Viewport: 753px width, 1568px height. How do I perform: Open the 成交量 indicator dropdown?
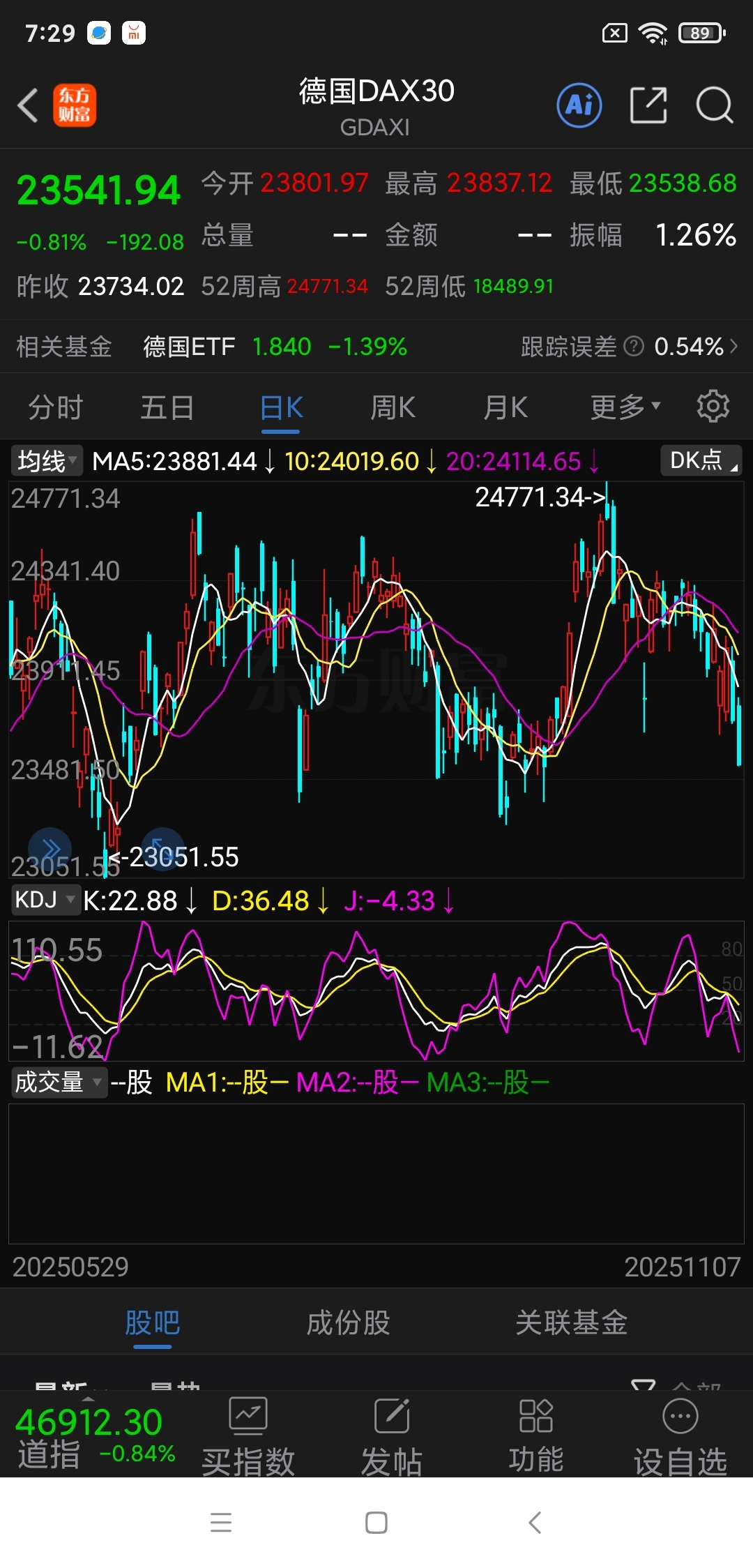(x=59, y=1083)
